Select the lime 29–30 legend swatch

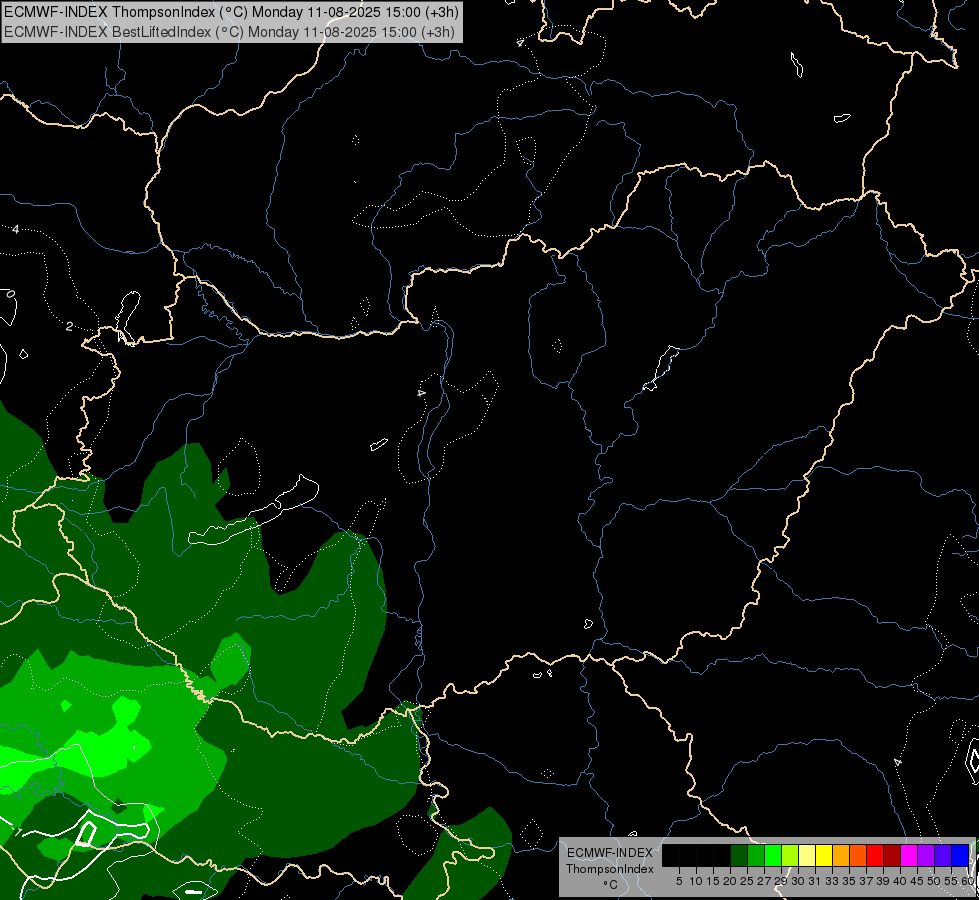pos(790,855)
